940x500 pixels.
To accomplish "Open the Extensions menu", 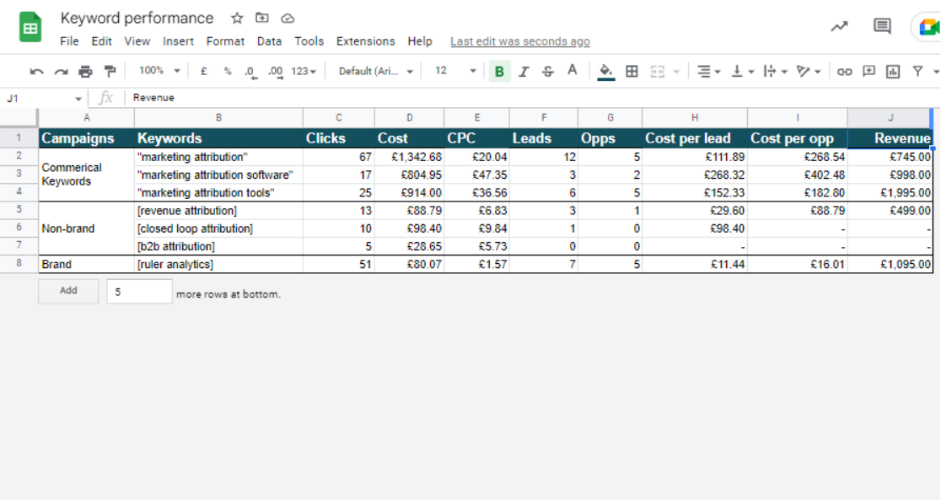I will 365,41.
